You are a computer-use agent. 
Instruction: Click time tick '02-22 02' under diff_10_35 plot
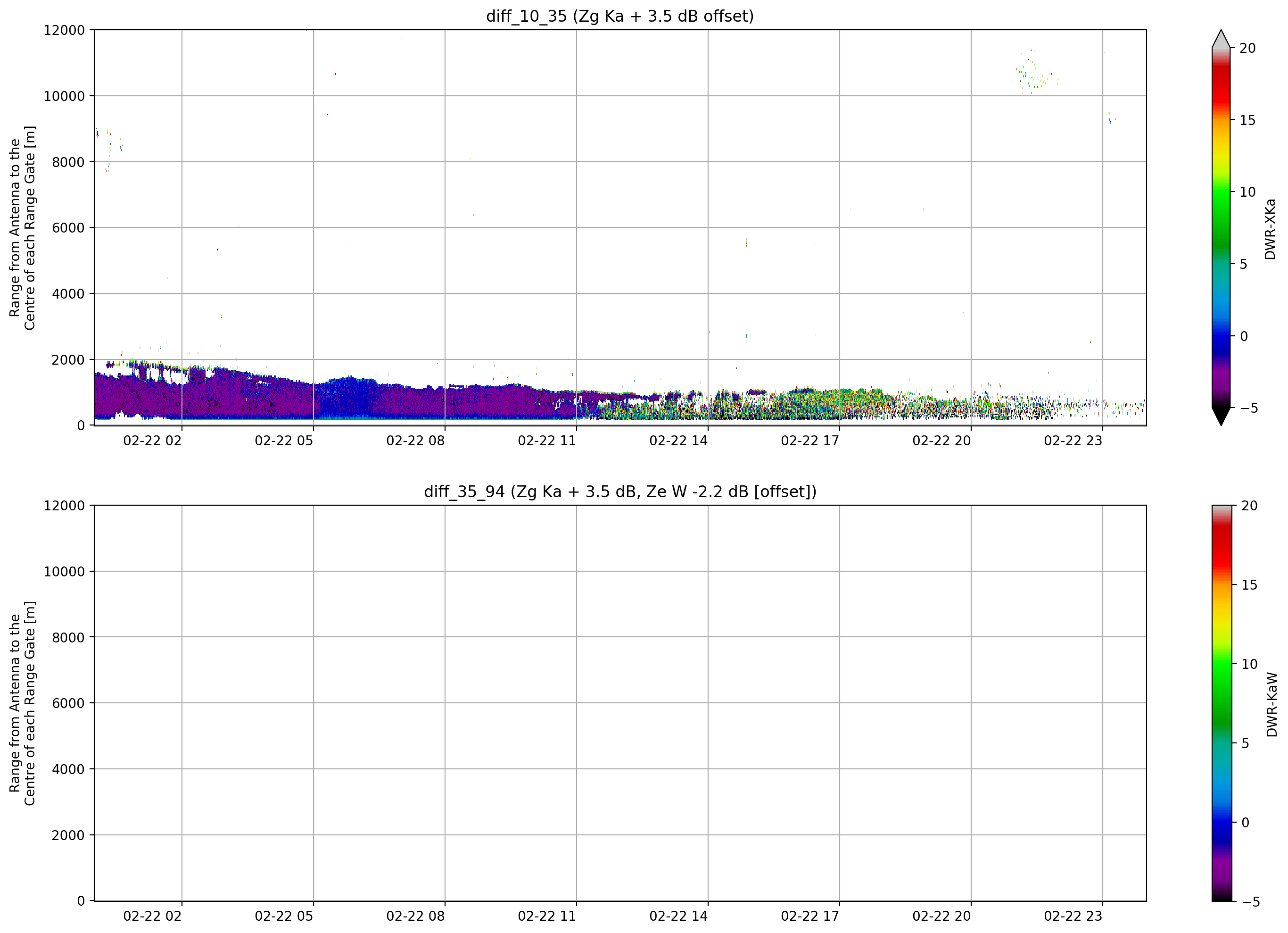pos(152,441)
